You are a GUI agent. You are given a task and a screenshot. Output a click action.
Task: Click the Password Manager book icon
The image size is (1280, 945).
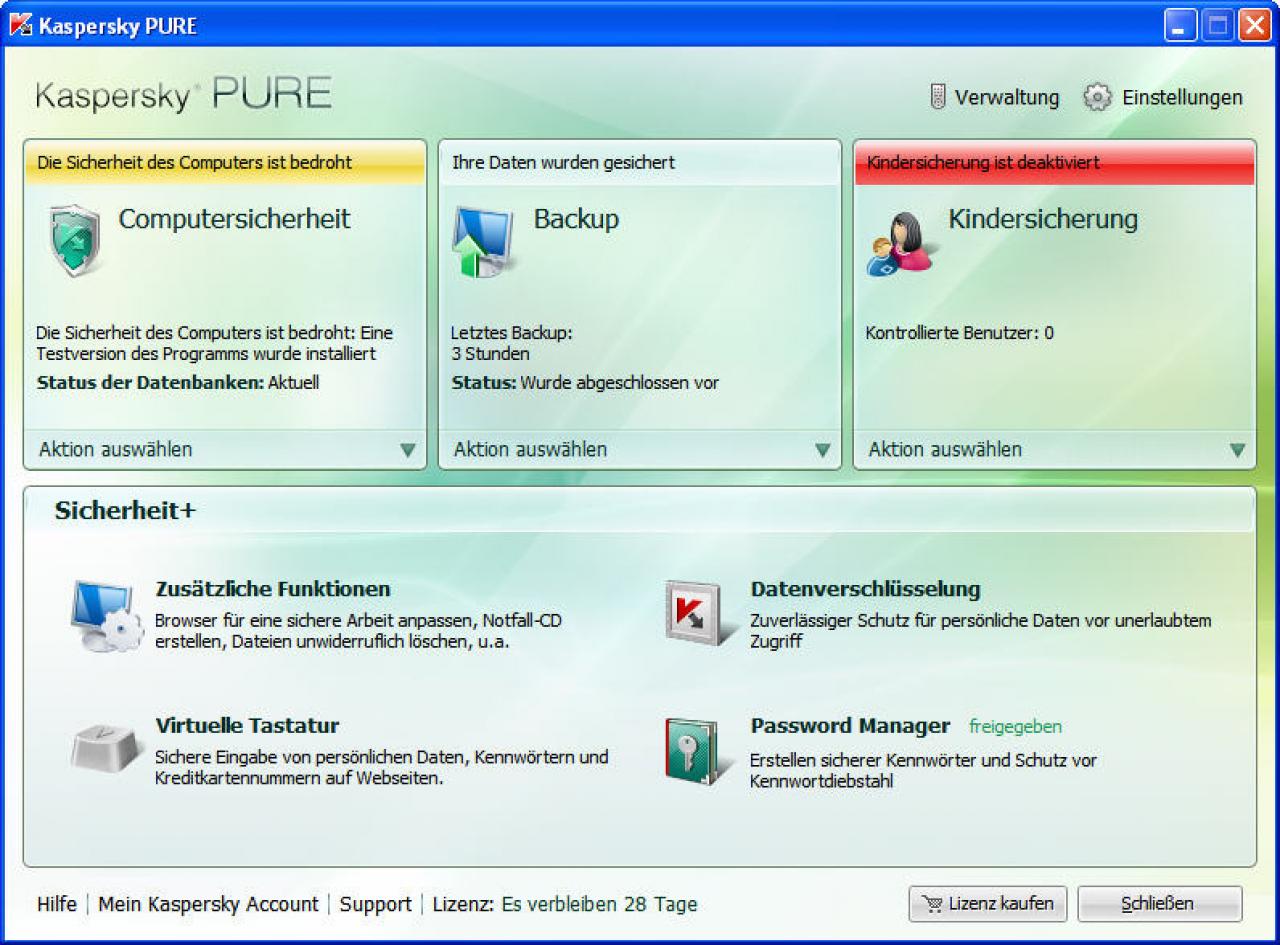[x=700, y=751]
